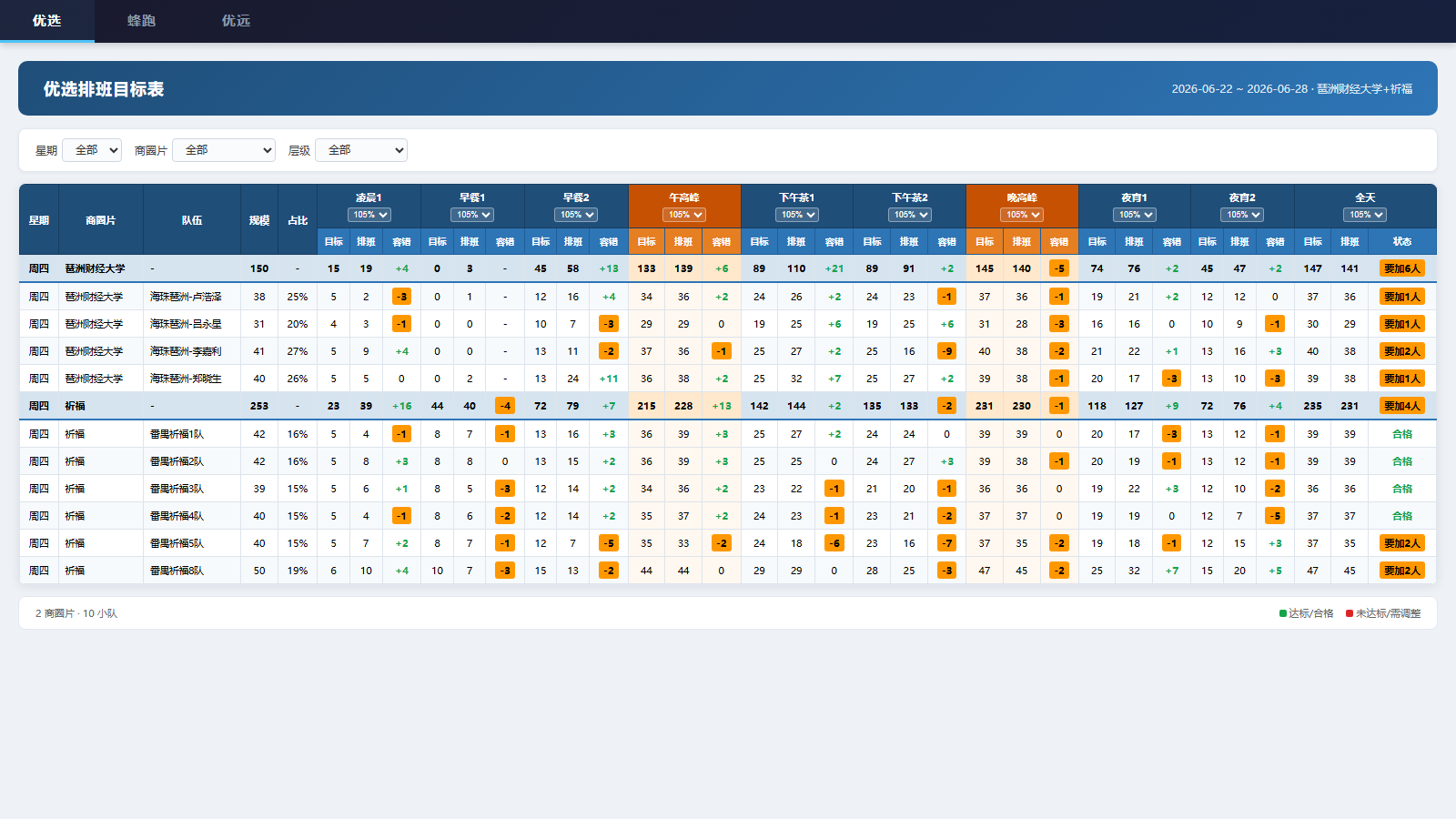Click the status badge for 海珠琶洲-李嘉利

point(1402,351)
